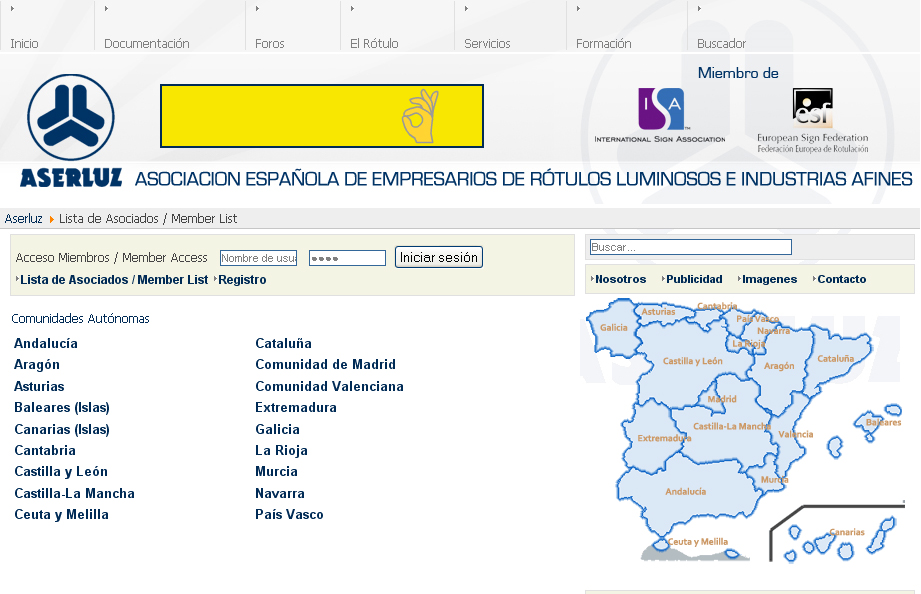
Task: Click the Iniciar sesión button
Action: coord(439,257)
